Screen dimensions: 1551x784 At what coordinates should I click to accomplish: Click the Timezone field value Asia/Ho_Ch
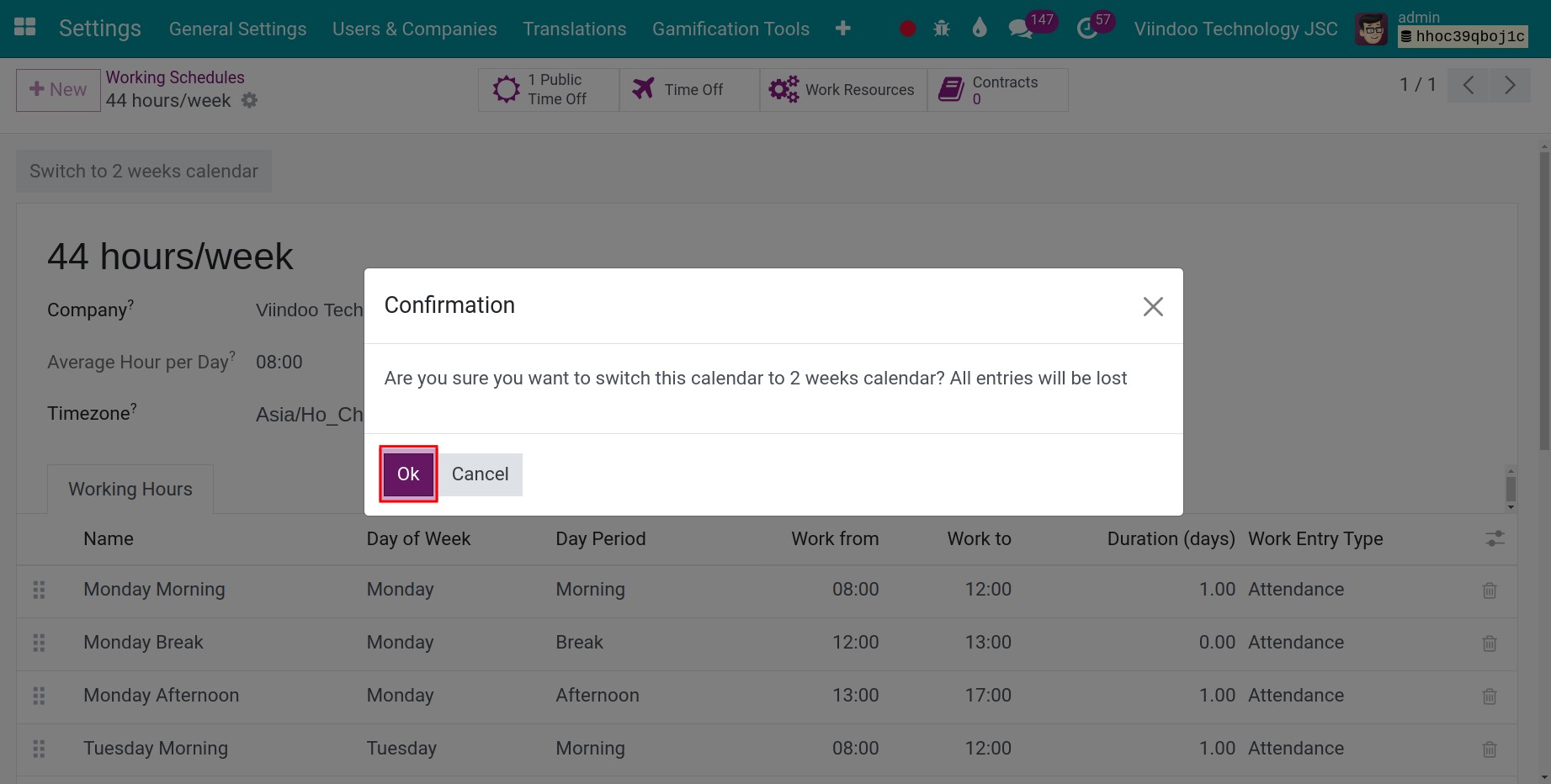click(x=309, y=415)
